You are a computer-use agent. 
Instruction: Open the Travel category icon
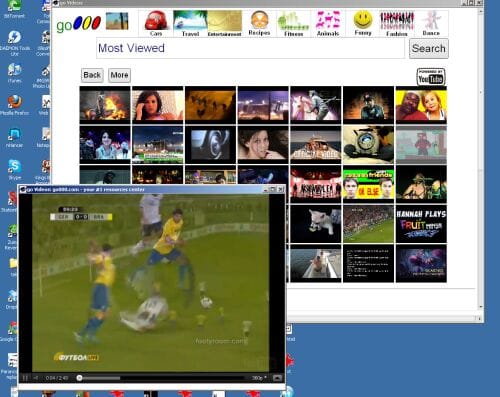(190, 23)
